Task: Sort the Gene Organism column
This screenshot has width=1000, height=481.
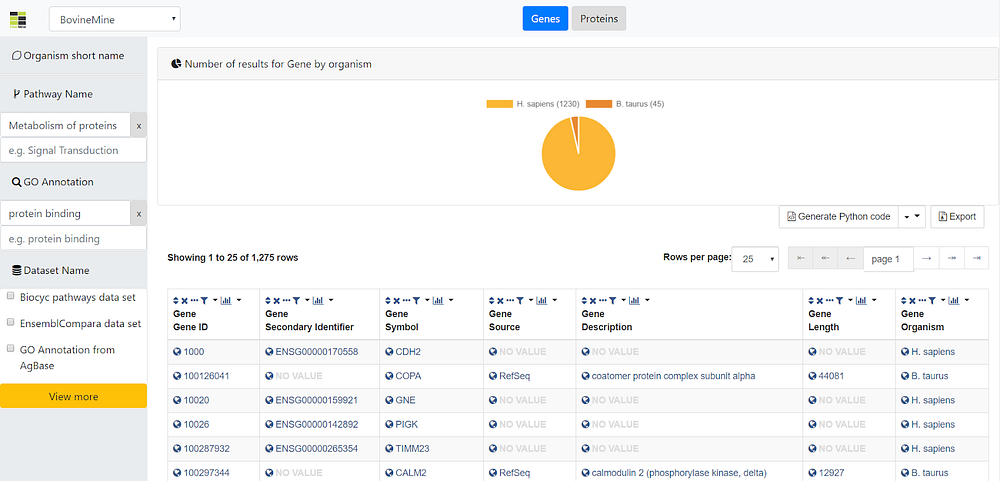Action: point(904,300)
